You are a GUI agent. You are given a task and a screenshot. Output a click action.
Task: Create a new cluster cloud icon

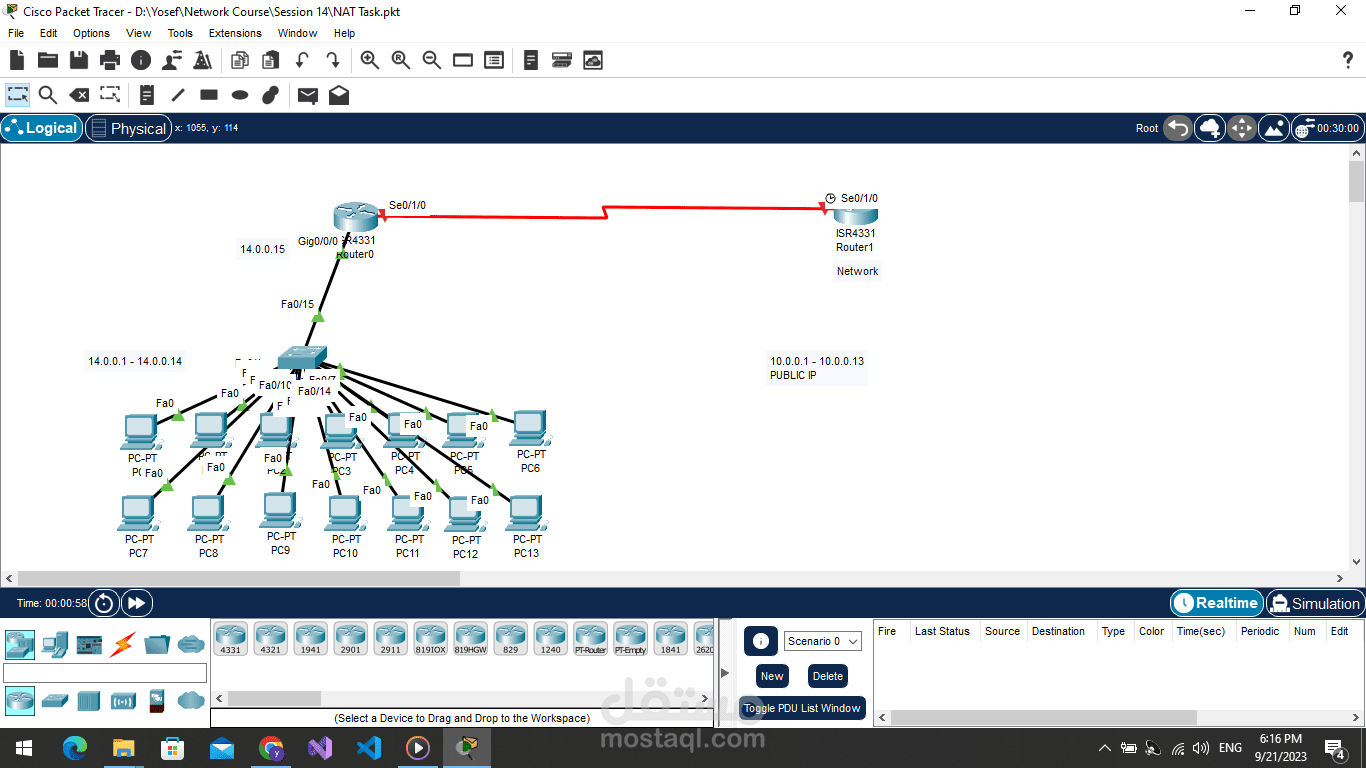[1210, 128]
